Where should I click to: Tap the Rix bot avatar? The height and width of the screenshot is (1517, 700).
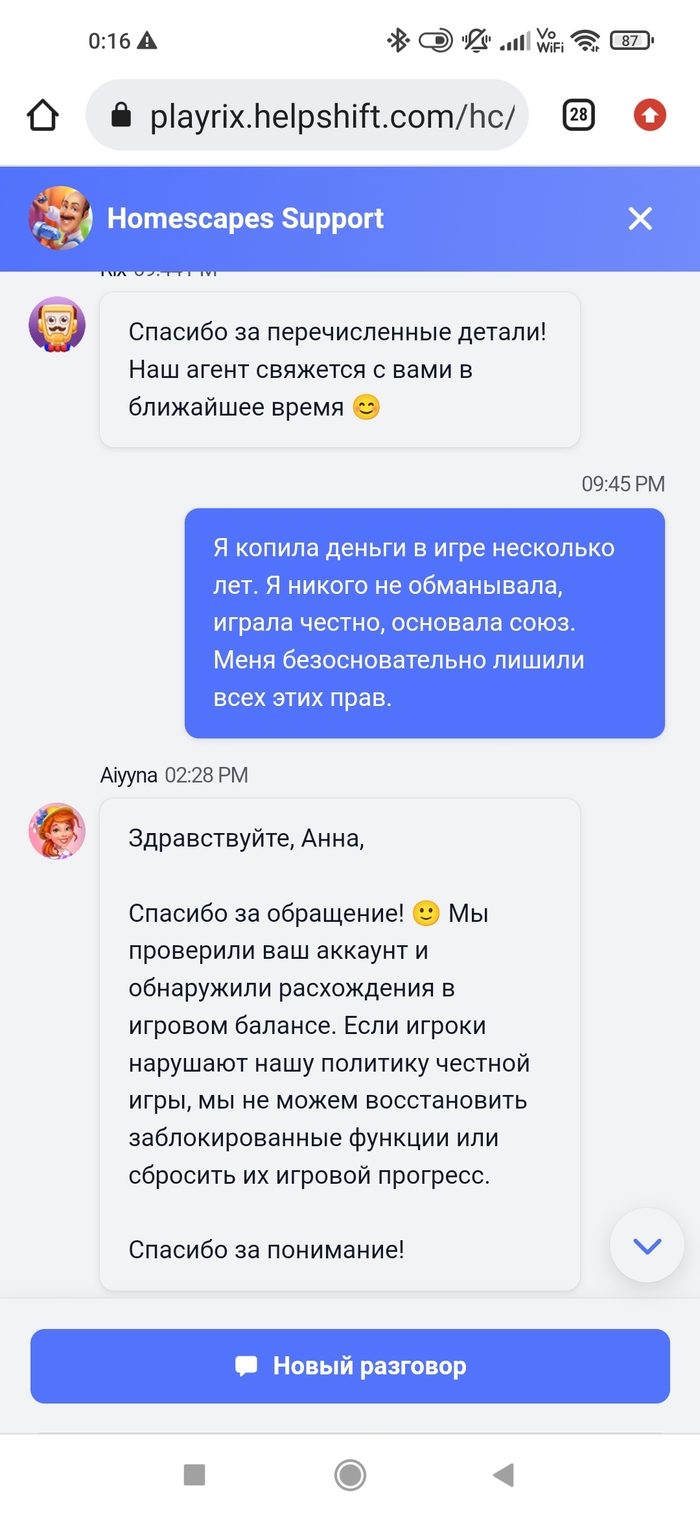coord(57,325)
